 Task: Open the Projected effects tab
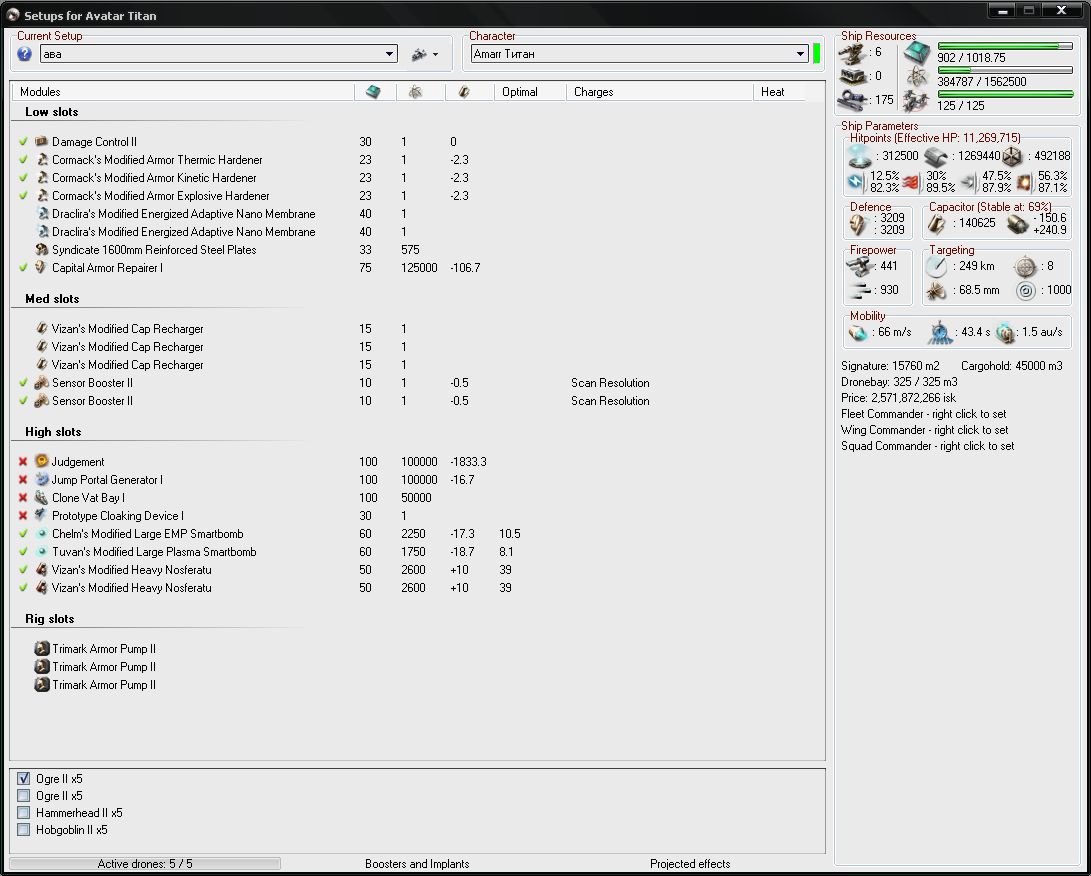point(690,863)
